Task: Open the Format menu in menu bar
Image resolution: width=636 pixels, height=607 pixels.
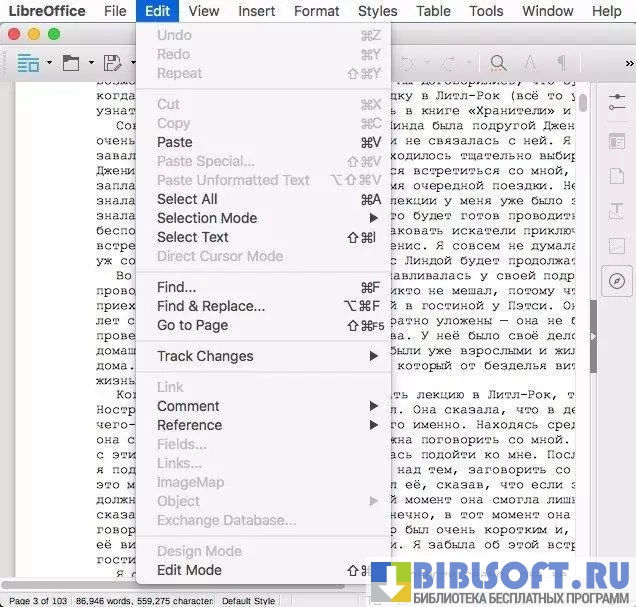Action: pos(316,11)
